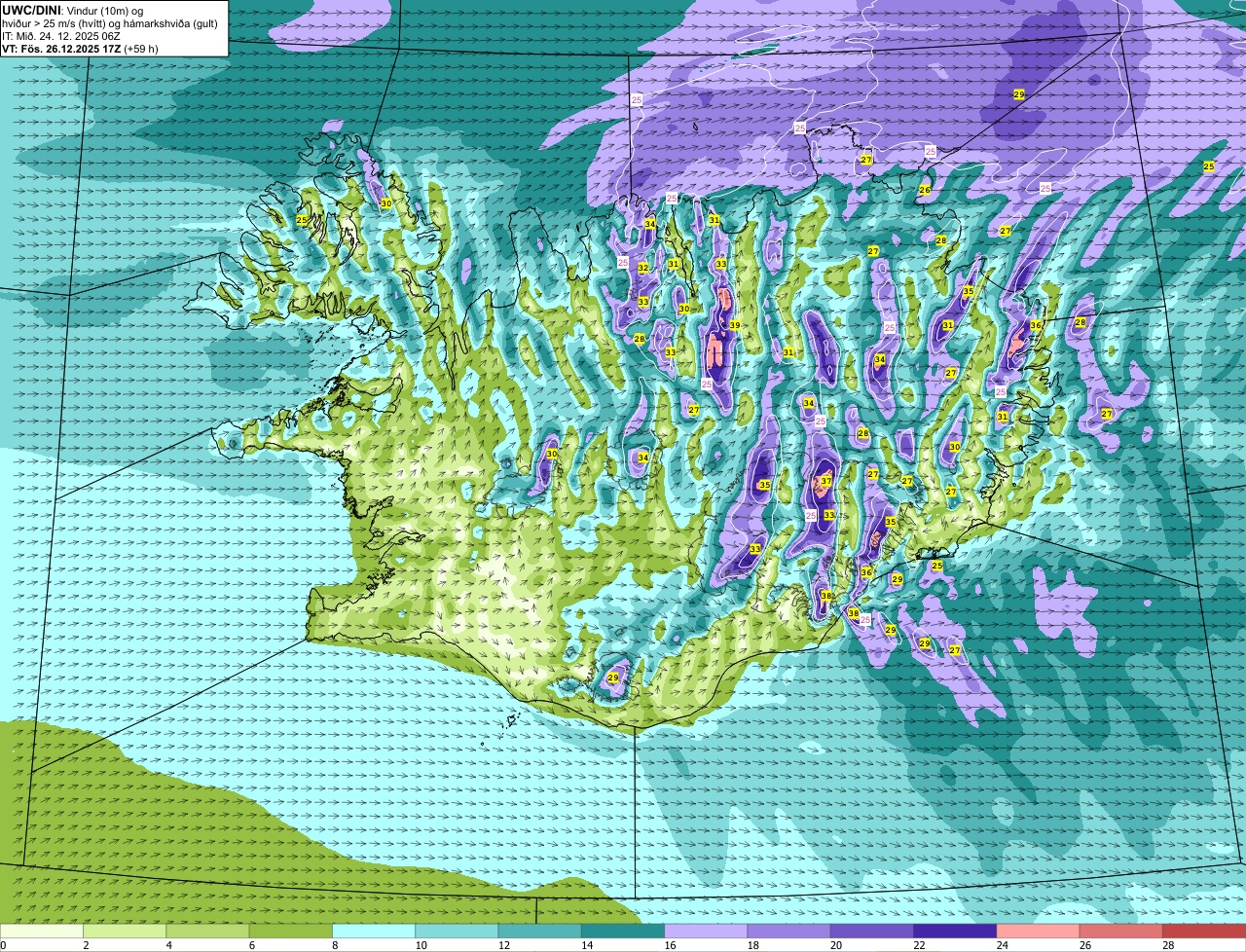Click the legend swatch between 26 and 28
1246x952 pixels.
coord(1120,932)
